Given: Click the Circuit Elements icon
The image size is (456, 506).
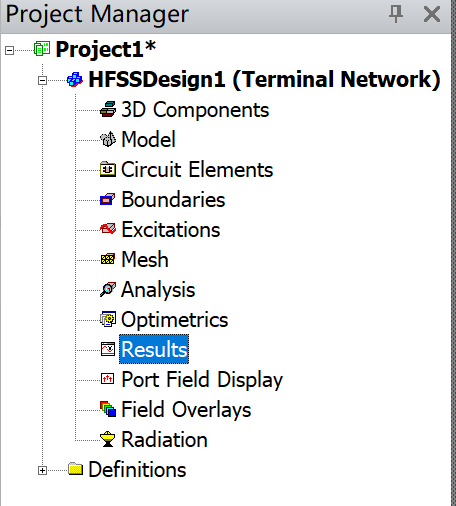Looking at the screenshot, I should pyautogui.click(x=108, y=169).
